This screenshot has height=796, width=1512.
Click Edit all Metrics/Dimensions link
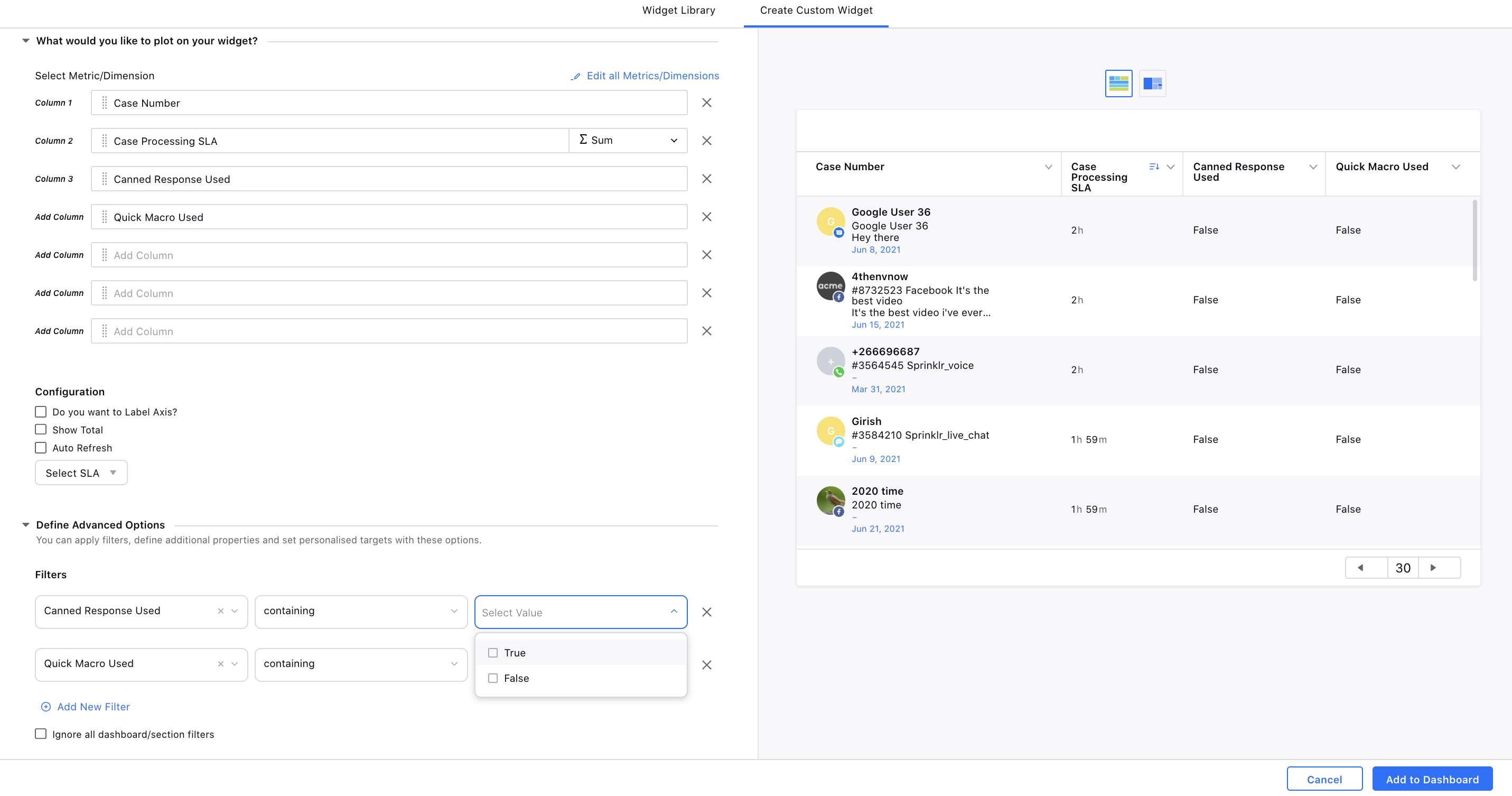[652, 76]
